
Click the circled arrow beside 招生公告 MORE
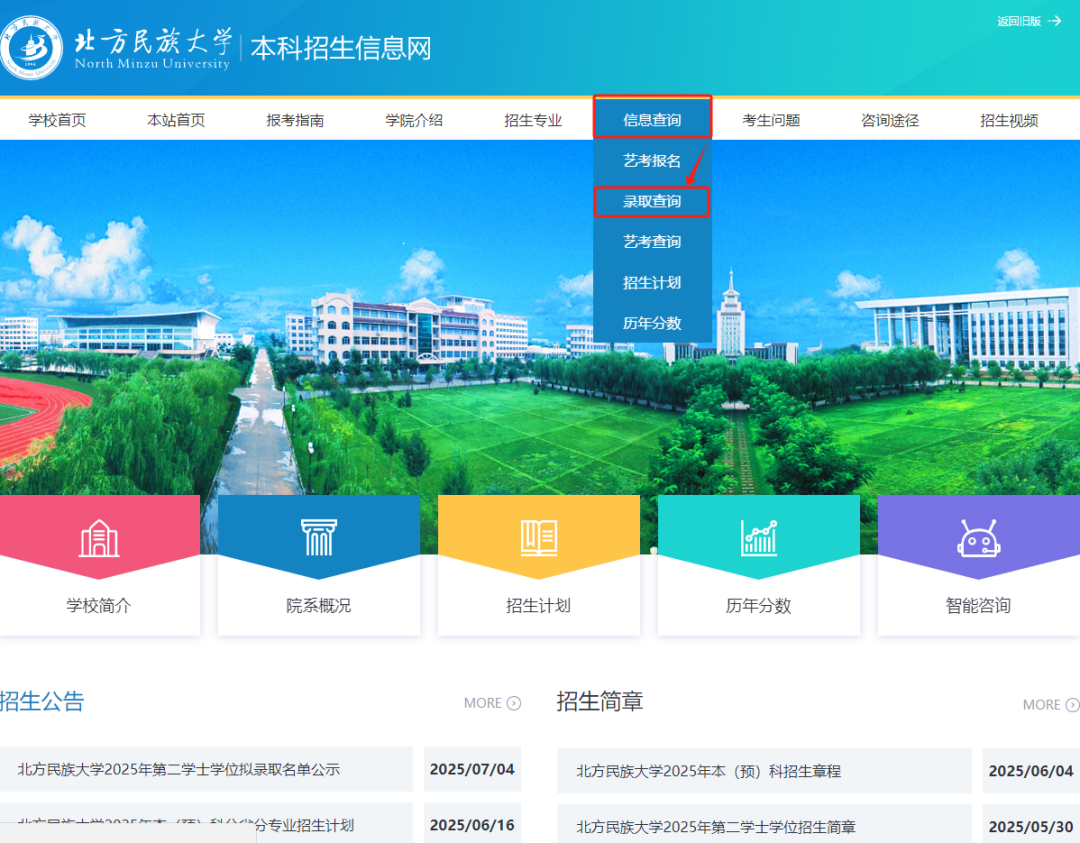(x=516, y=703)
